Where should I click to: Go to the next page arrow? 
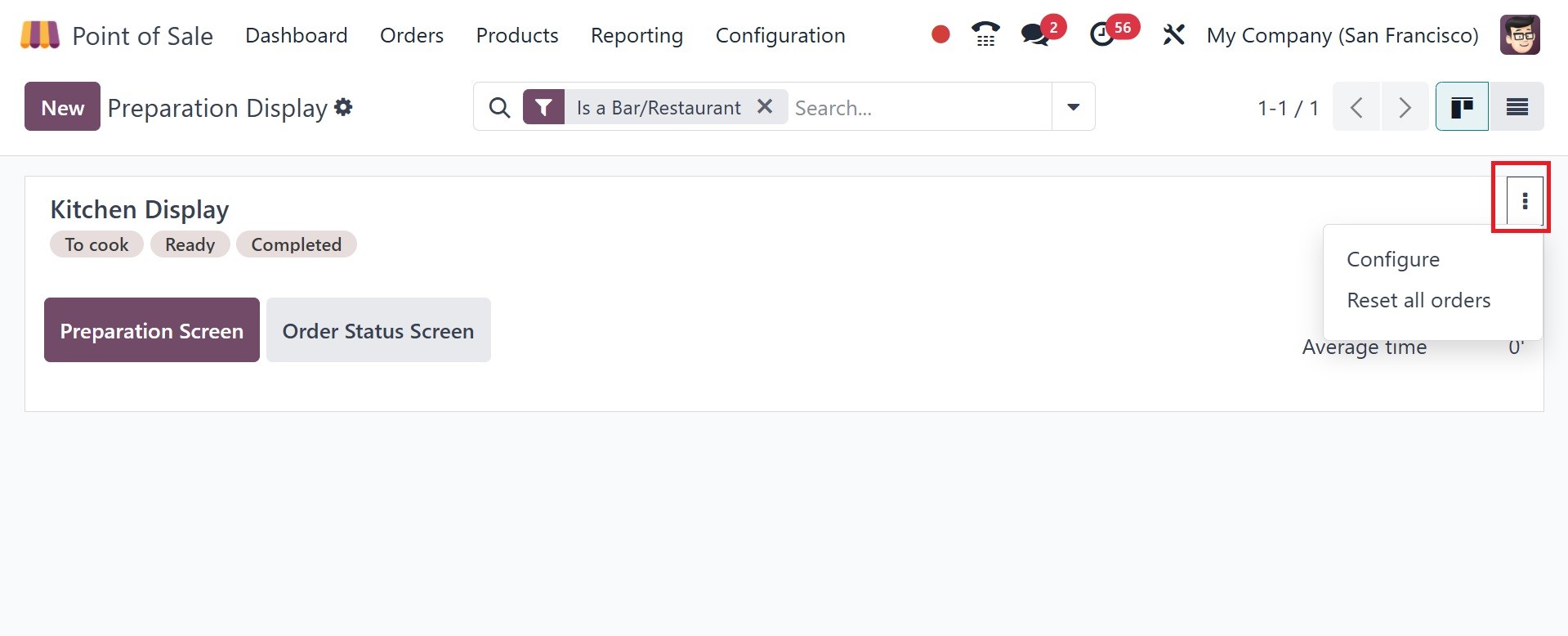coord(1405,107)
